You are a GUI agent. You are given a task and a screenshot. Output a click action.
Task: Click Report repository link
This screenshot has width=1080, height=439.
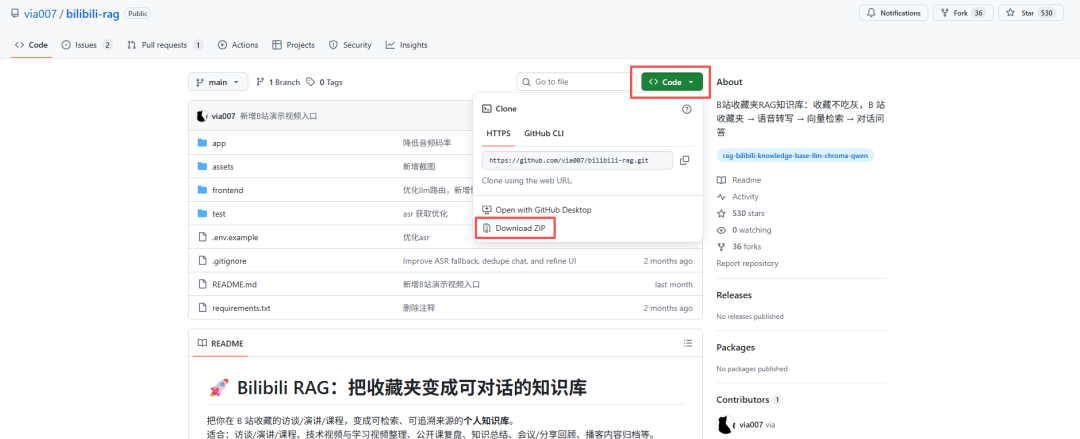[x=747, y=263]
